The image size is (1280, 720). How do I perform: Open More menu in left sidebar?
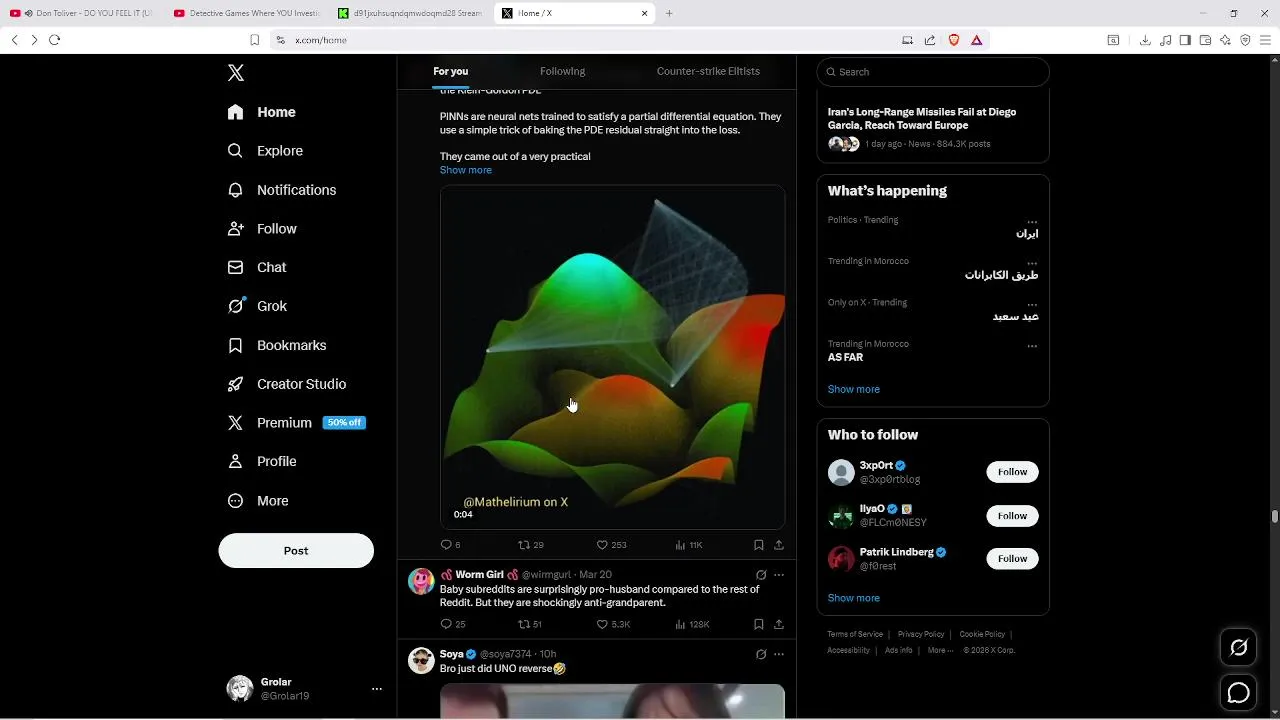click(x=258, y=501)
